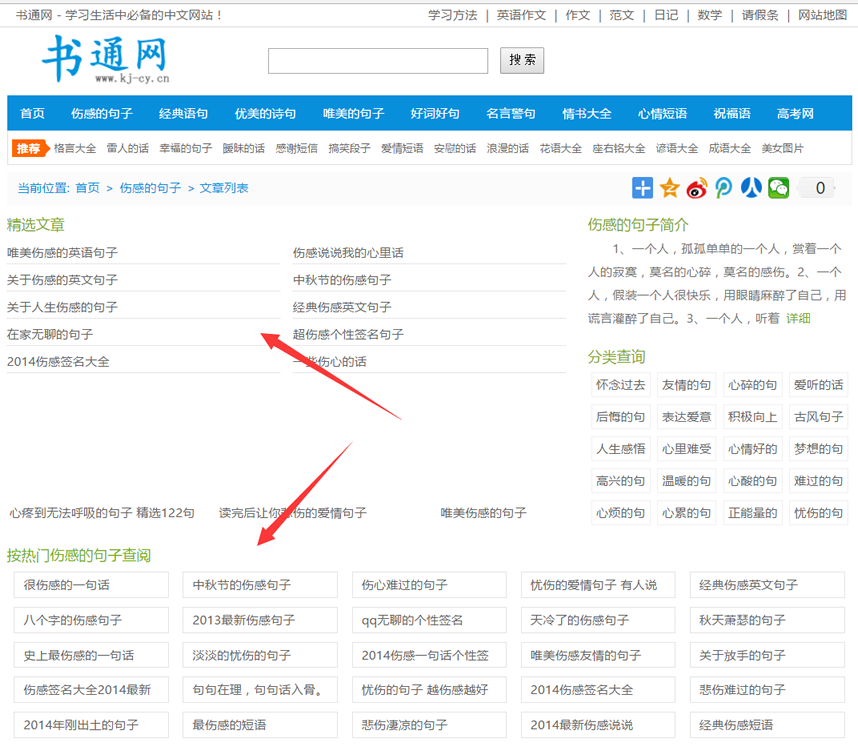Viewport: 858px width, 747px height.
Task: Select the 怀念过去 category tag
Action: (620, 385)
